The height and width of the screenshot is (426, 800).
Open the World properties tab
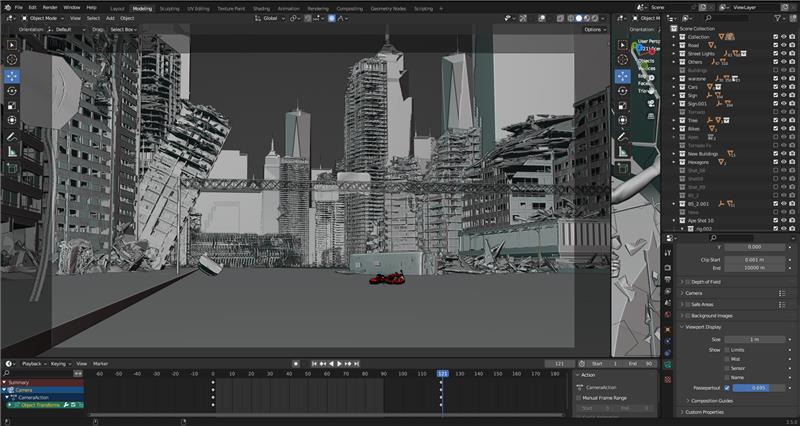(x=668, y=315)
